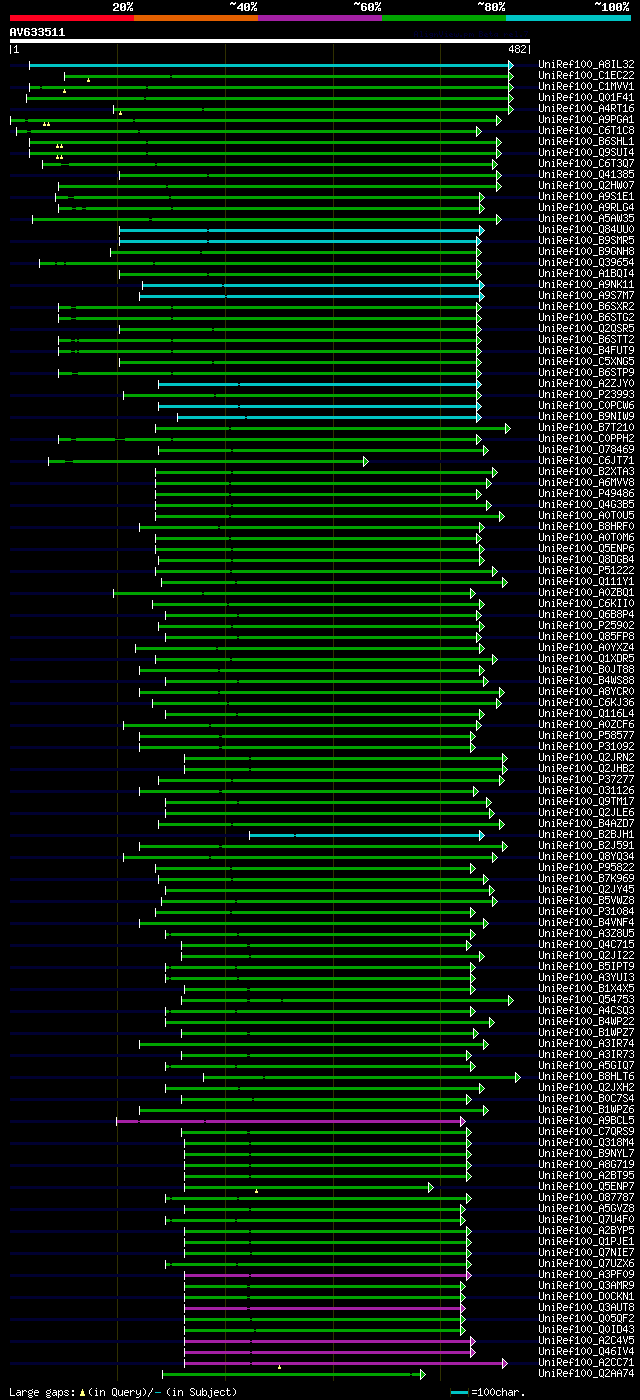Go to UniRef100_P49486 record
The width and height of the screenshot is (640, 1400).
point(586,493)
